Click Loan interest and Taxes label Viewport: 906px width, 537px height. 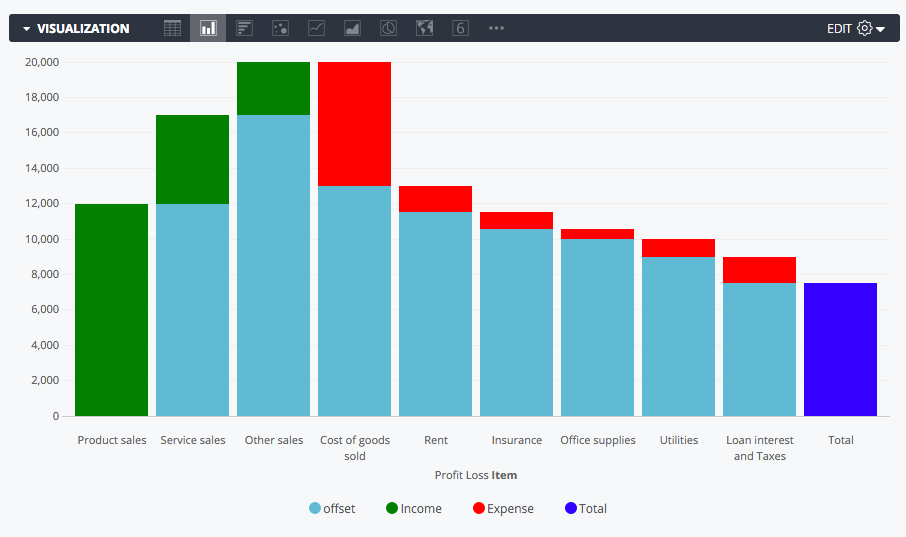point(759,448)
